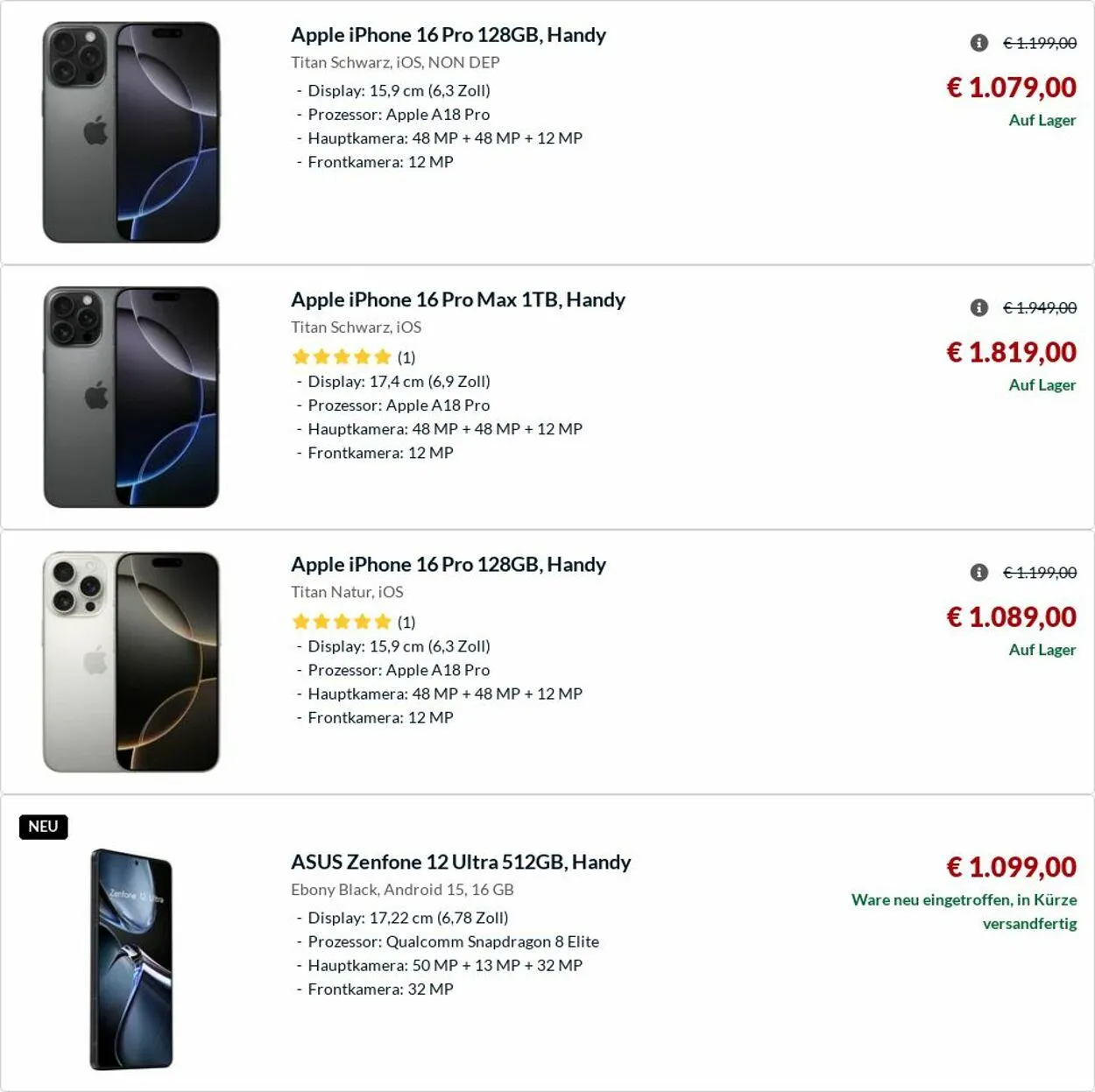Screen dimensions: 1095x1092
Task: Open ASUS Zenfone 12 Ultra 512GB title link
Action: point(460,862)
